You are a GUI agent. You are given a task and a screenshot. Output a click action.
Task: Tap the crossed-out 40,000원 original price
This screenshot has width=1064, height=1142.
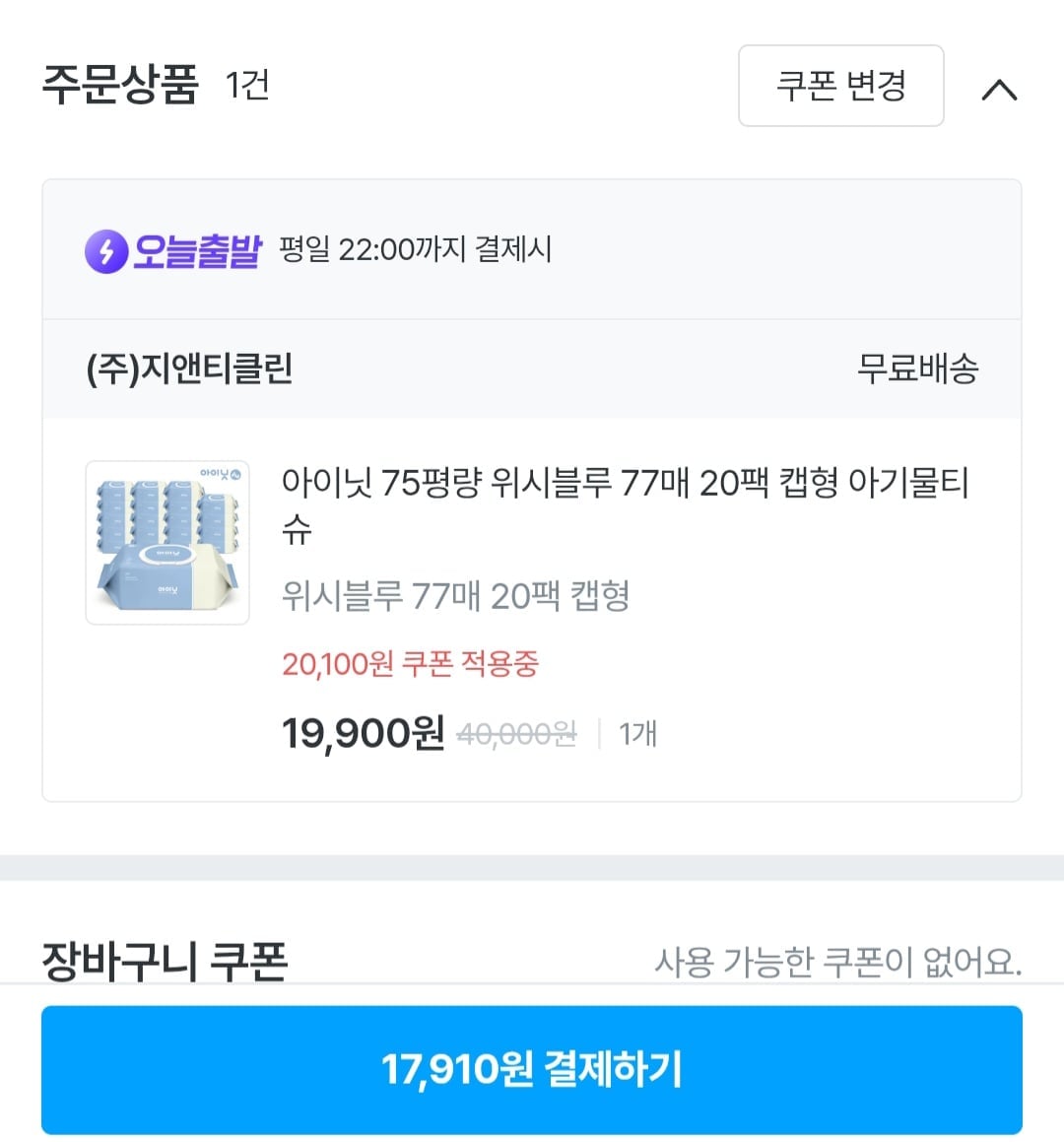click(517, 734)
